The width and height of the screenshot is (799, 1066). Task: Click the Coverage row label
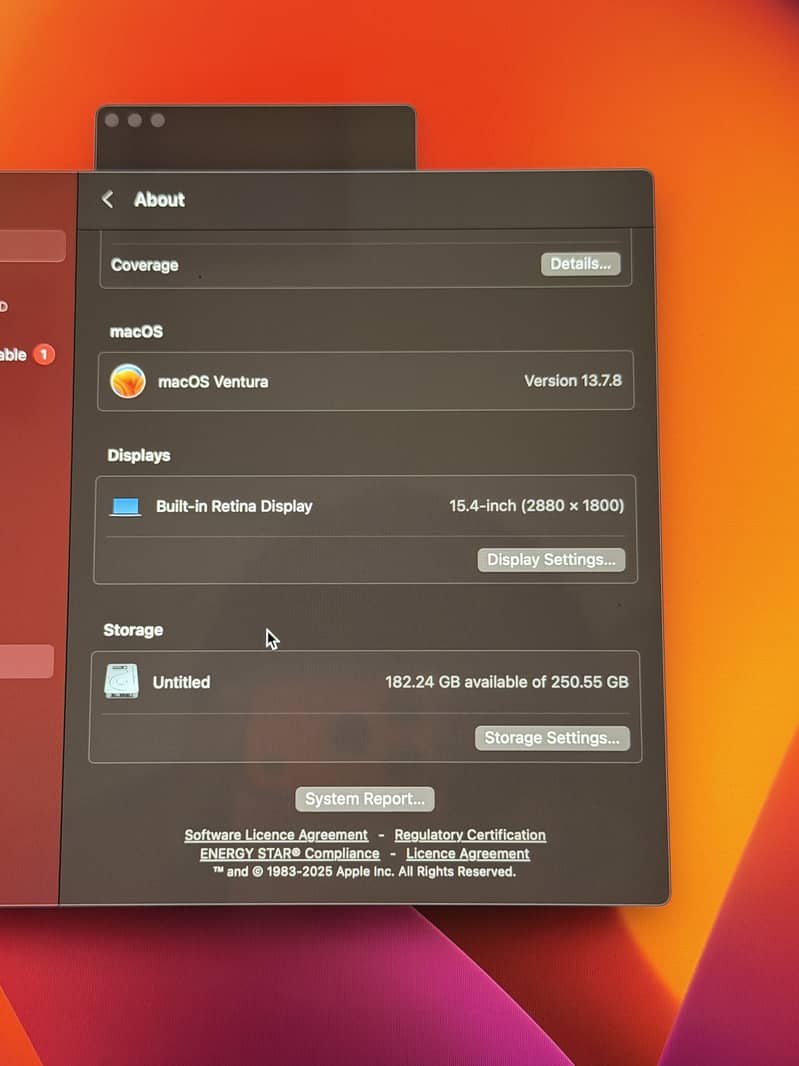coord(145,265)
